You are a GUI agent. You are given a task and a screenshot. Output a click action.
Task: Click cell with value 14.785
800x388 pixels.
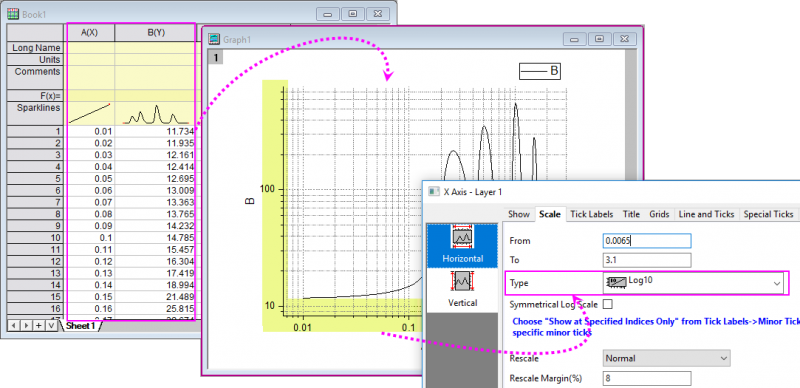pos(155,237)
